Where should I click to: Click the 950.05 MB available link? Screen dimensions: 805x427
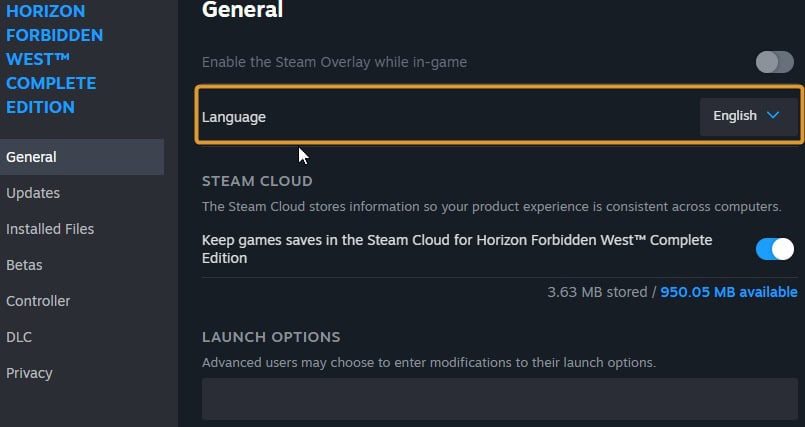coord(729,292)
